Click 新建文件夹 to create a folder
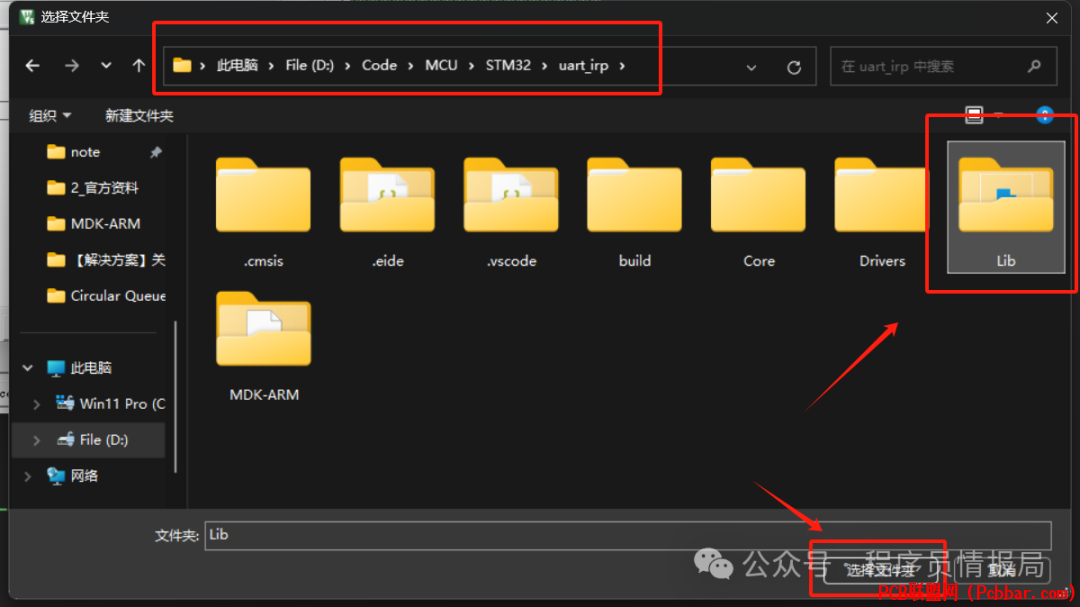The width and height of the screenshot is (1080, 607). 138,116
